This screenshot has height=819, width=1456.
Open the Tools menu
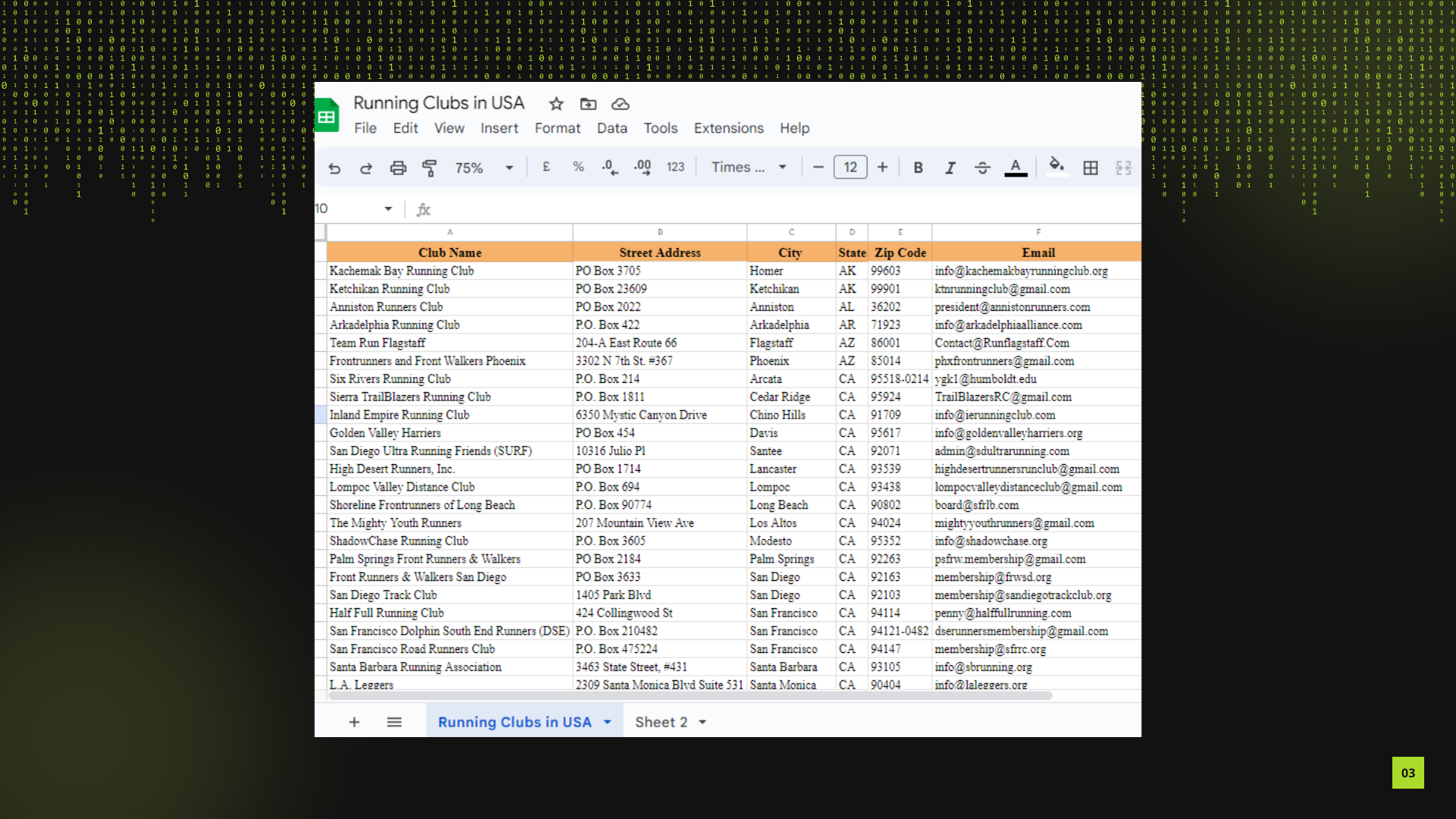pyautogui.click(x=661, y=128)
